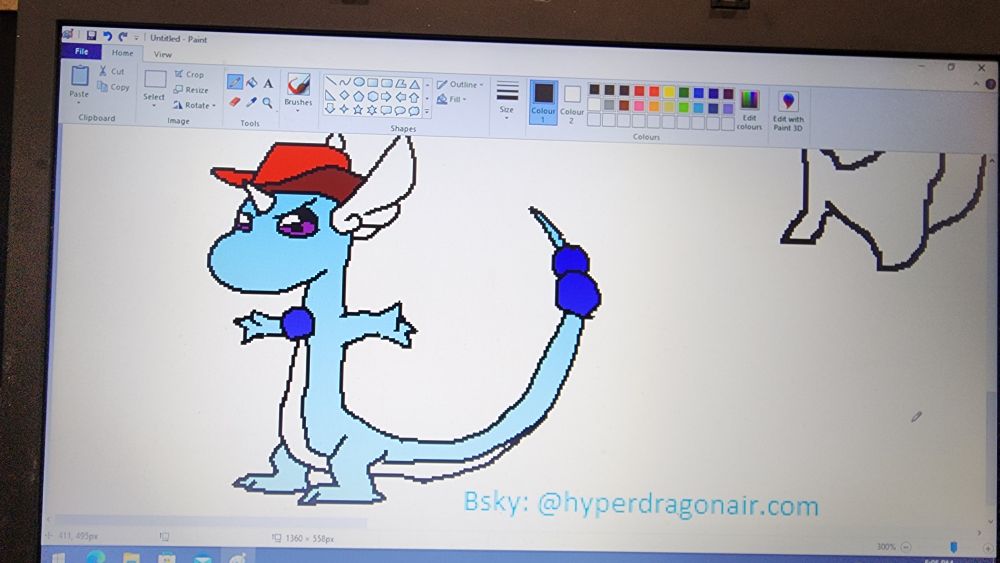1000x563 pixels.
Task: Choose the Curve shape
Action: point(344,82)
